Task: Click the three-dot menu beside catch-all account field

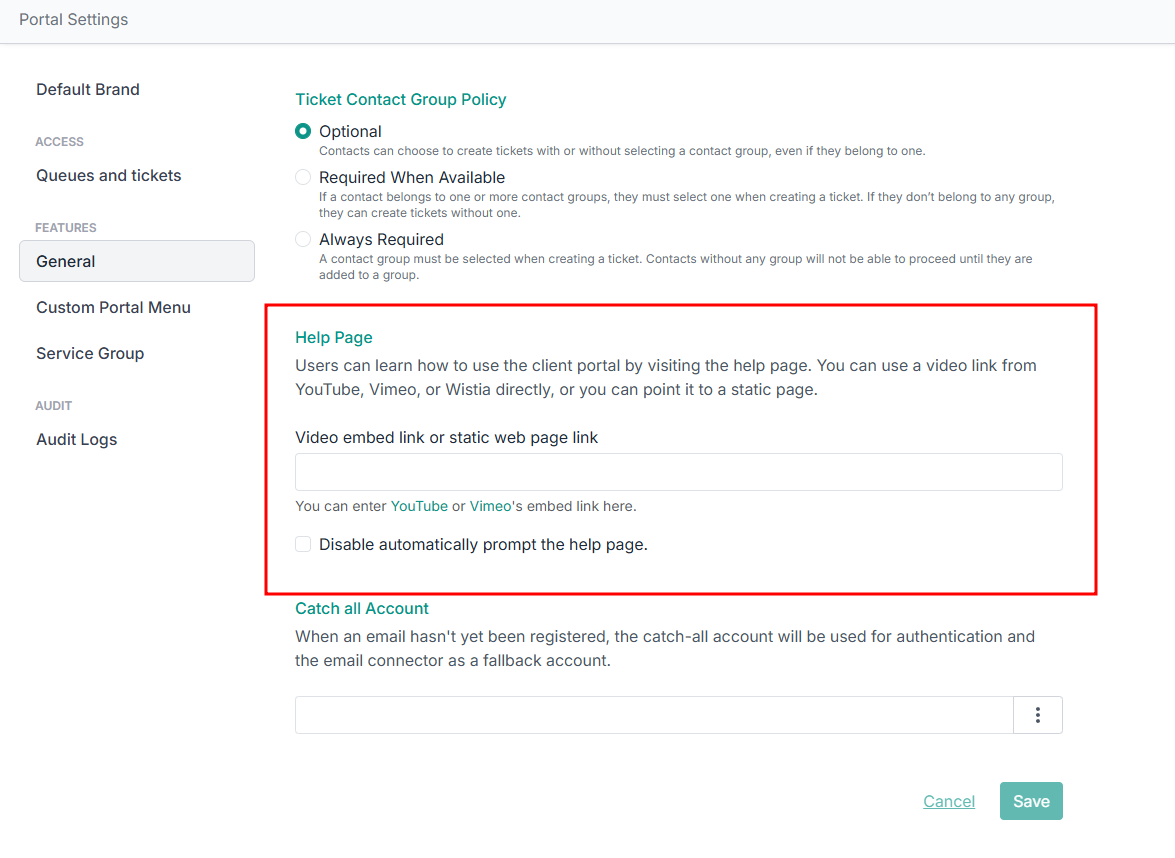Action: point(1038,715)
